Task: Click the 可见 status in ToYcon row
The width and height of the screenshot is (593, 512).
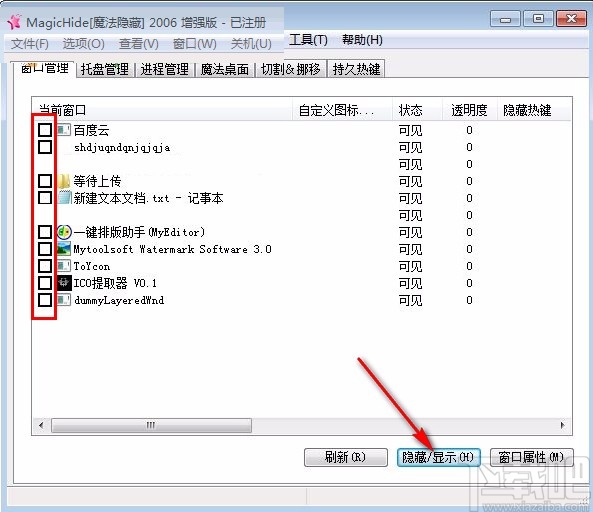Action: [410, 266]
